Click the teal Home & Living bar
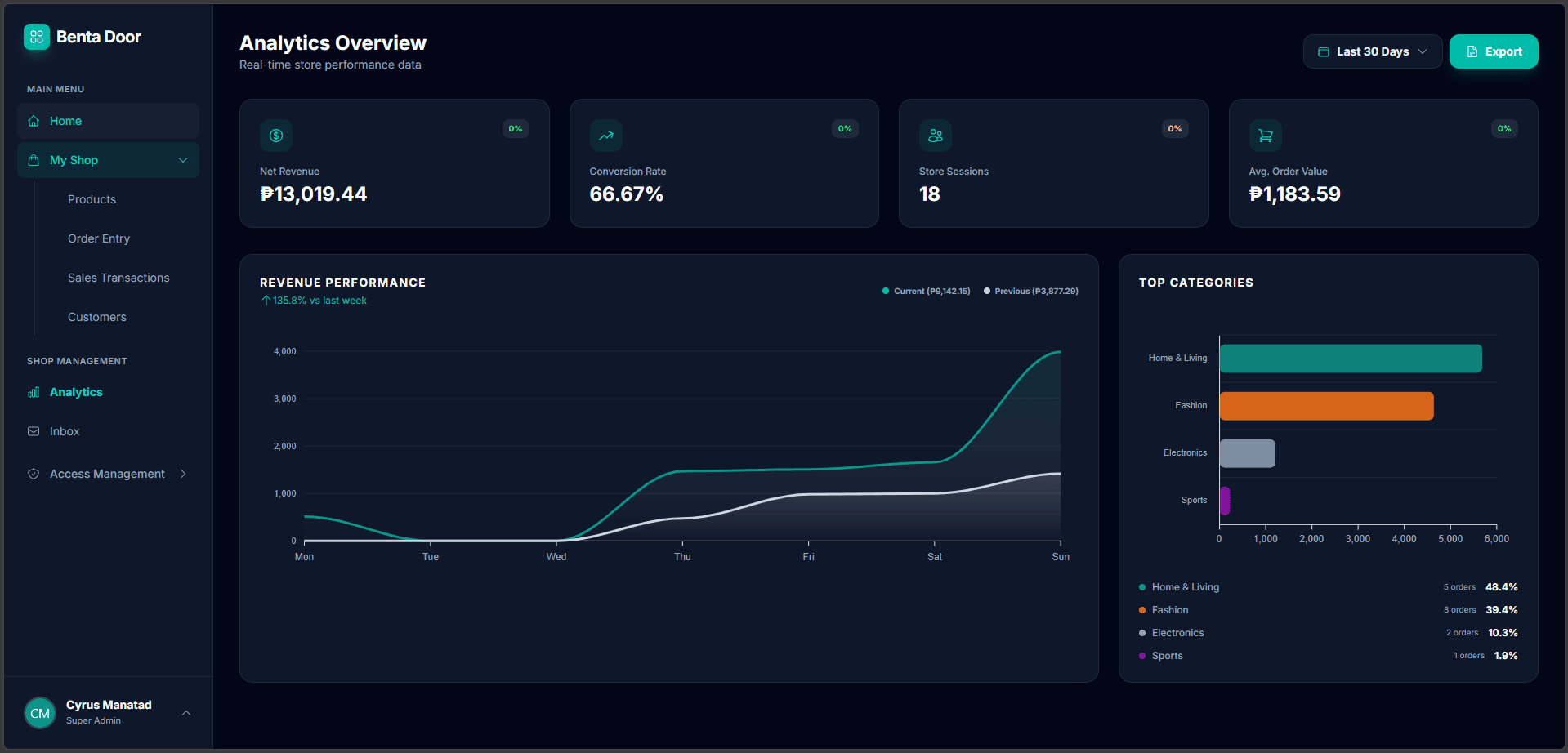The height and width of the screenshot is (753, 1568). [1351, 359]
